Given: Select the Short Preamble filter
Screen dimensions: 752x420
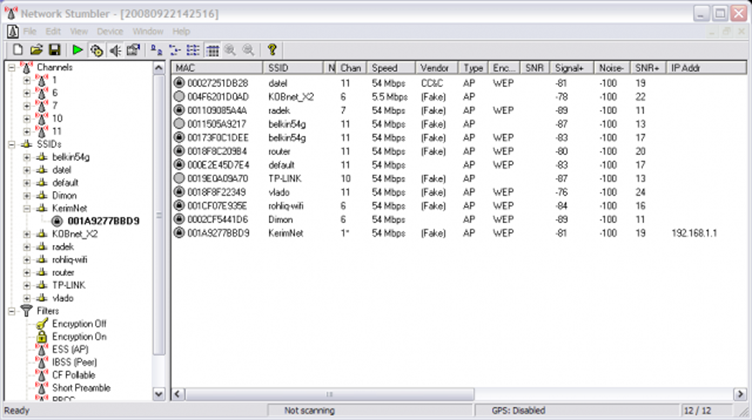Looking at the screenshot, I should click(x=81, y=388).
